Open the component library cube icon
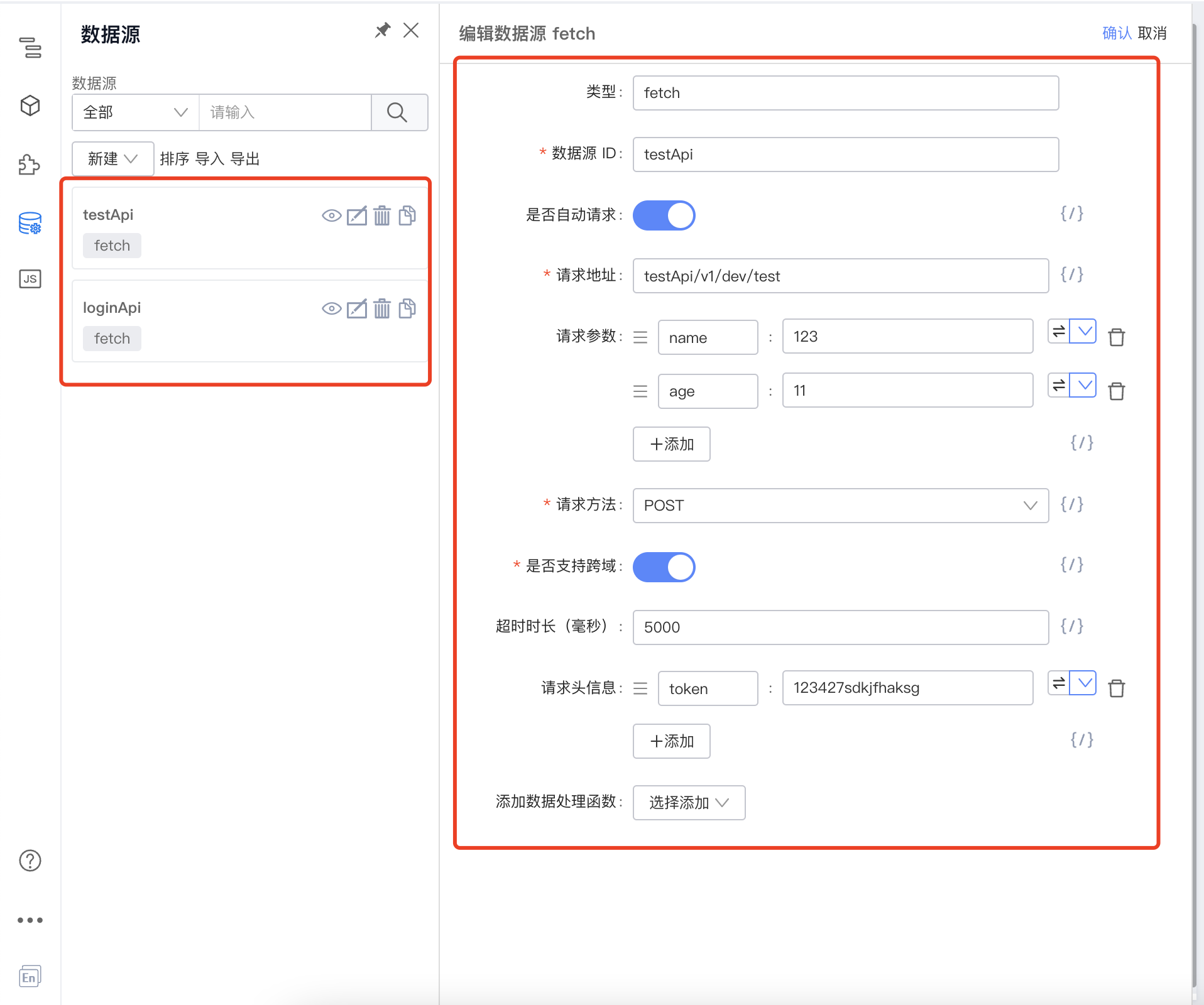1204x1005 pixels. (30, 106)
